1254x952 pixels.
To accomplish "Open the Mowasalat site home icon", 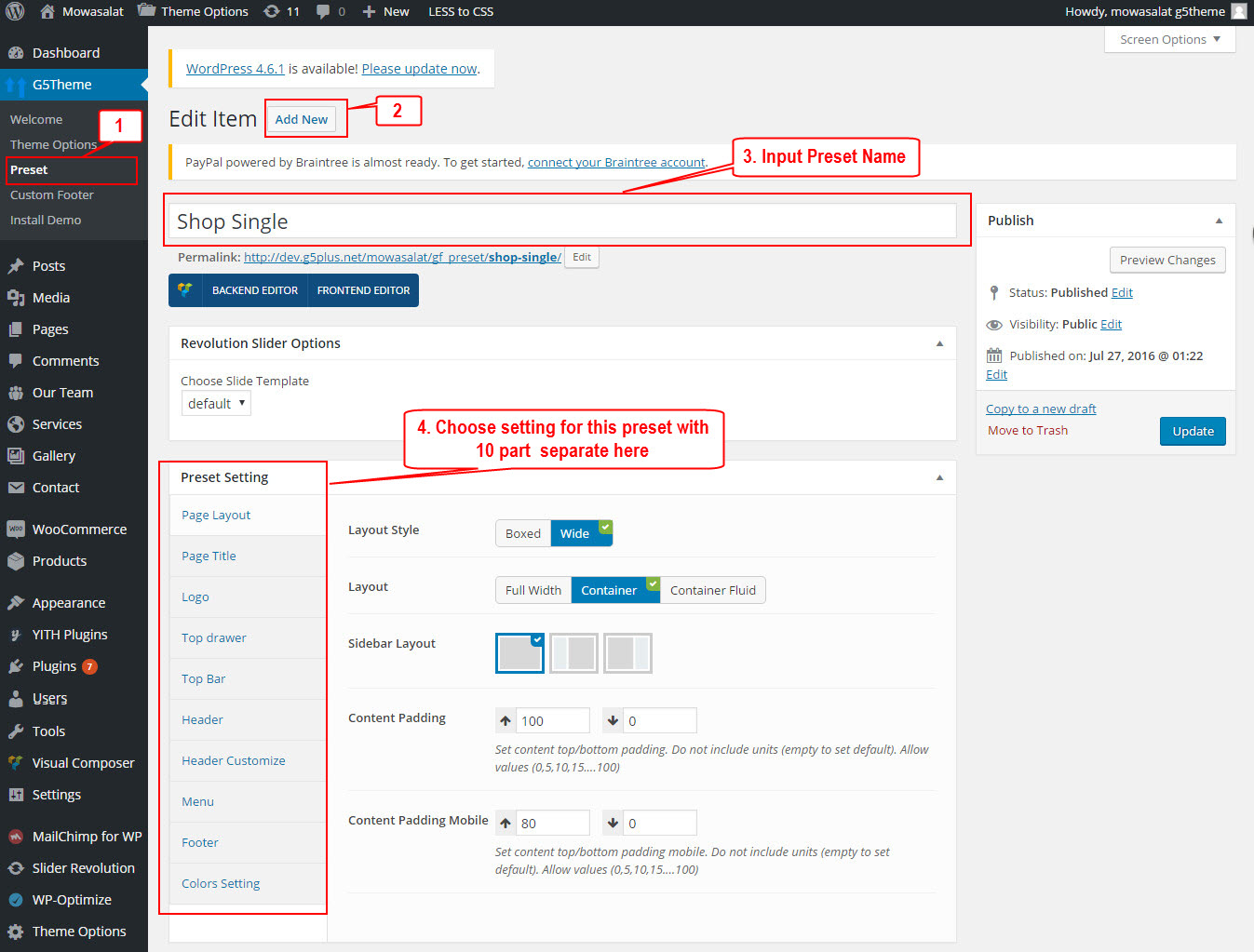I will (47, 11).
